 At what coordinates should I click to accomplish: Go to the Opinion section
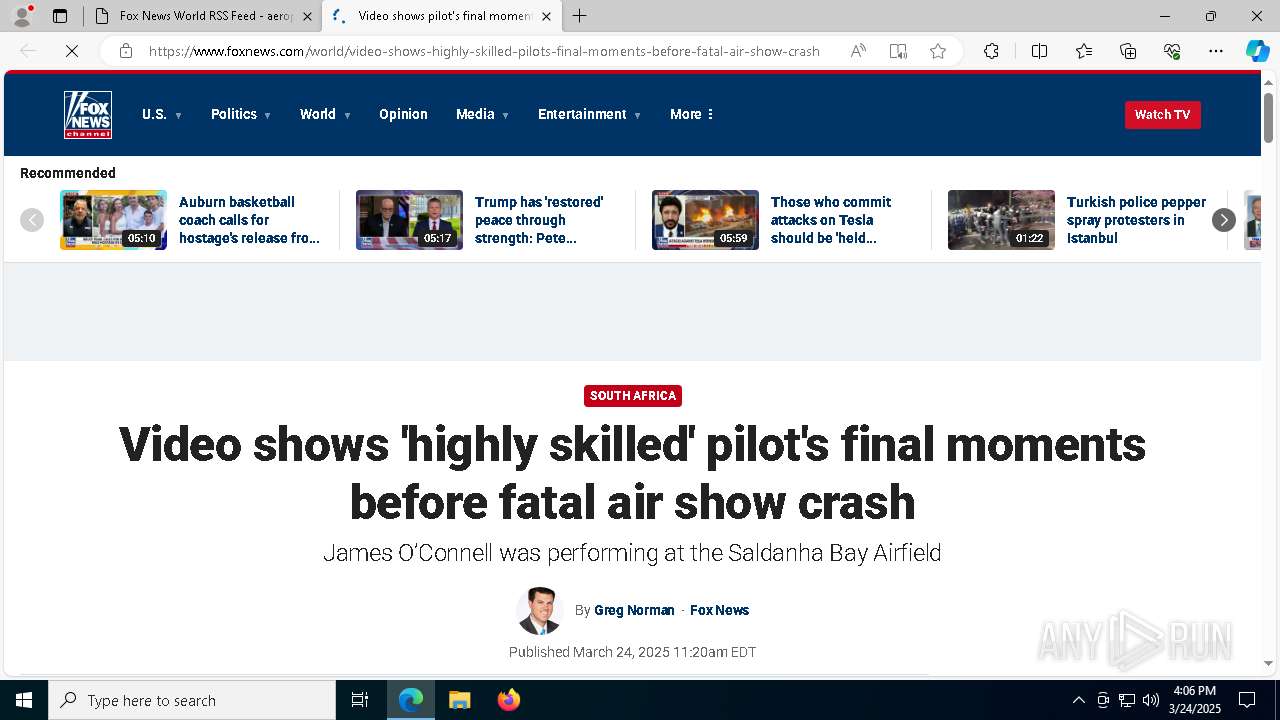[x=403, y=114]
